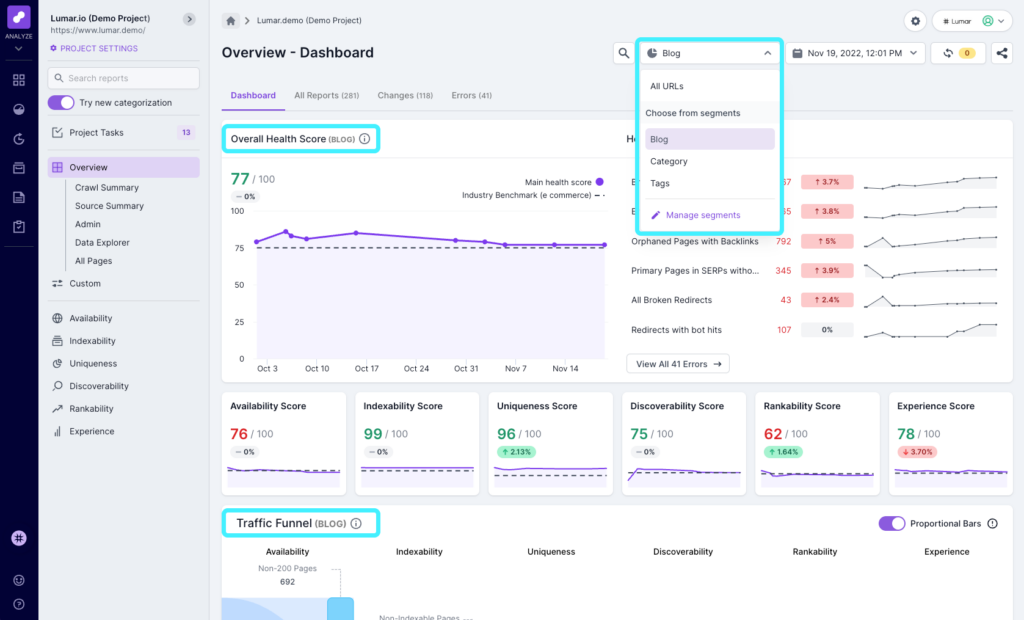Switch to Changes (118) tab

tap(405, 95)
